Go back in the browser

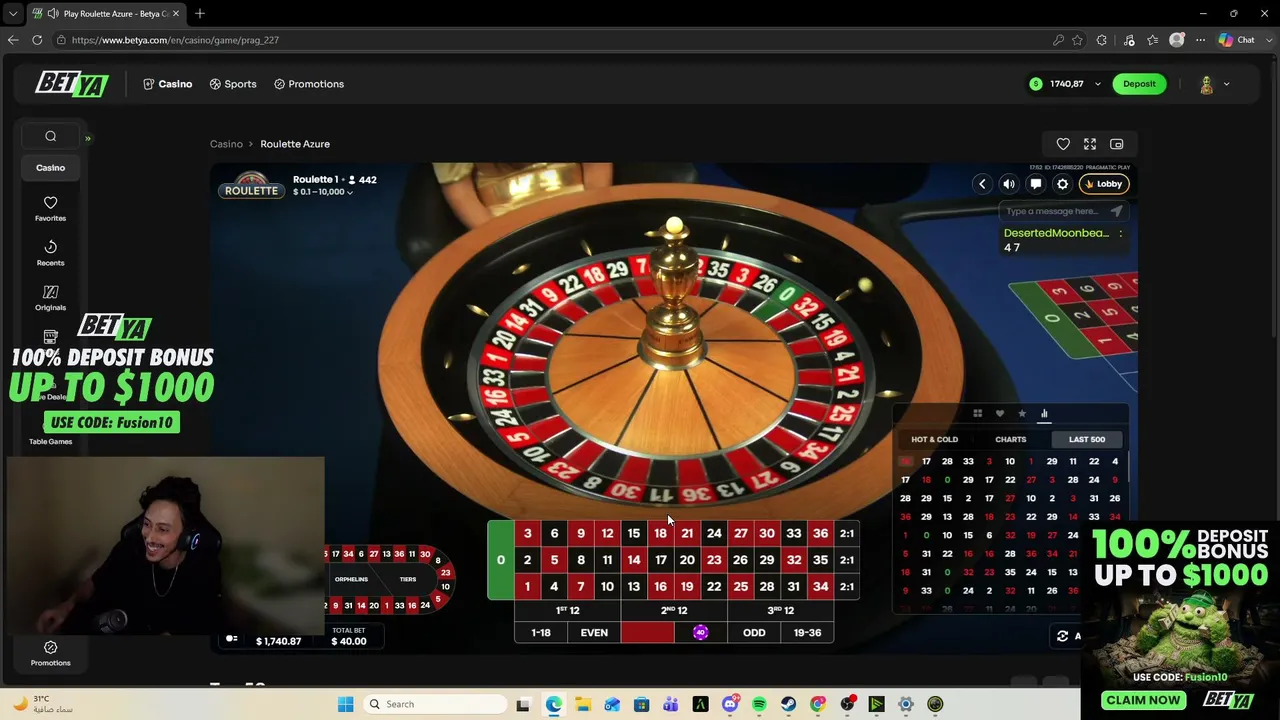tap(12, 40)
